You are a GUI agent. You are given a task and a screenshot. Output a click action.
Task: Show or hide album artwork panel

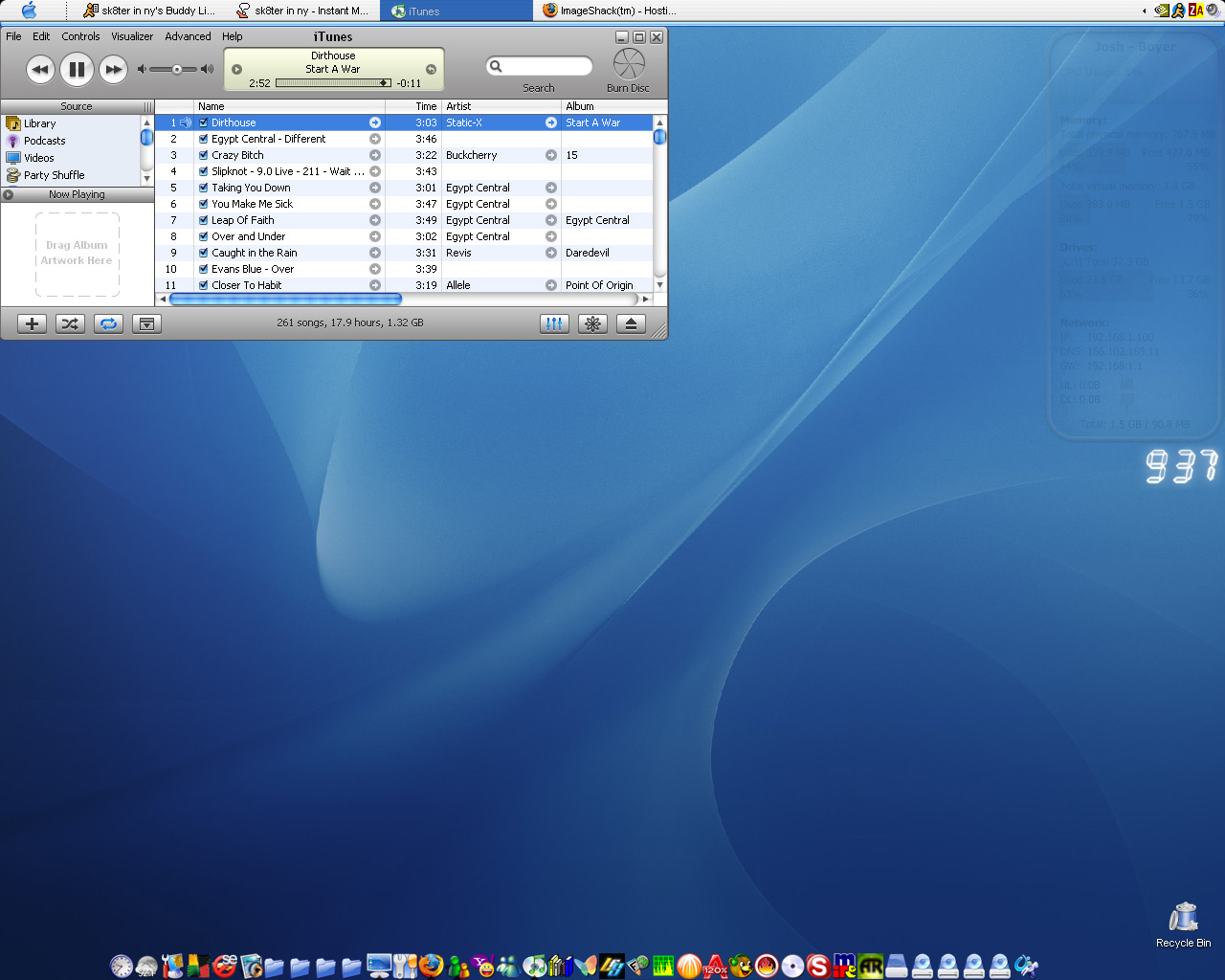click(x=146, y=323)
